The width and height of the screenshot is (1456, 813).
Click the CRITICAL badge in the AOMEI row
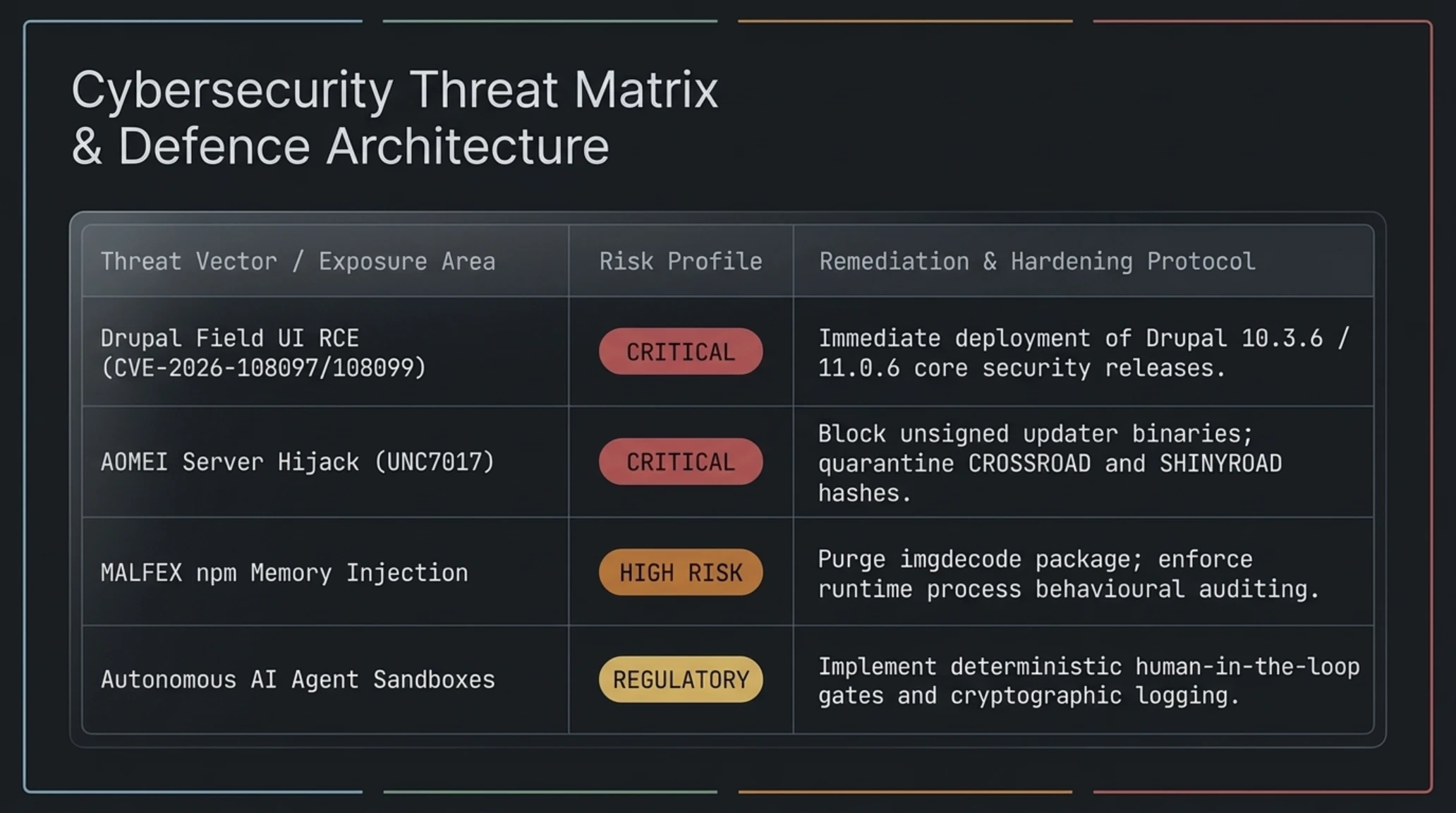coord(681,462)
